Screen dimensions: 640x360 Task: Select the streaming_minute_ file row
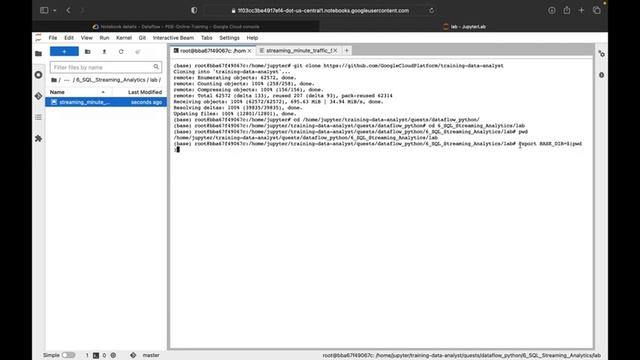click(106, 102)
